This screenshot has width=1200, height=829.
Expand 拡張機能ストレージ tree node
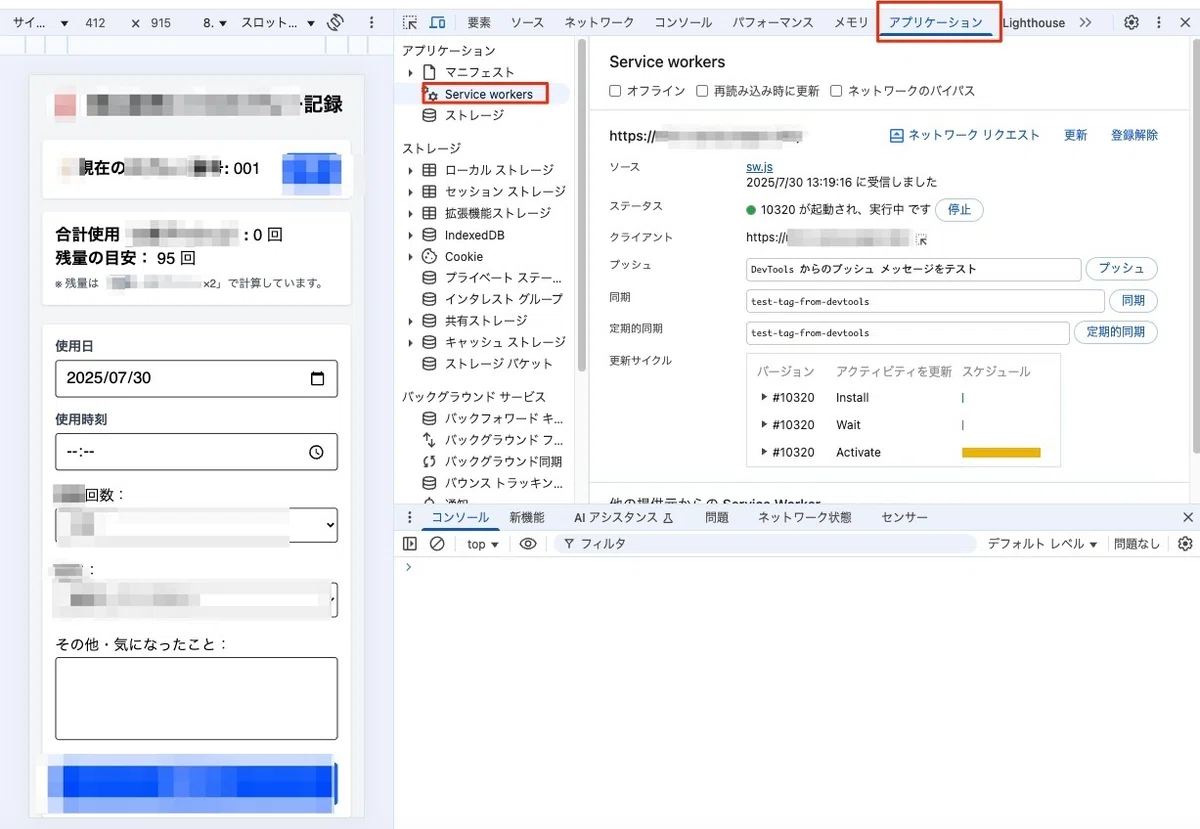(410, 213)
